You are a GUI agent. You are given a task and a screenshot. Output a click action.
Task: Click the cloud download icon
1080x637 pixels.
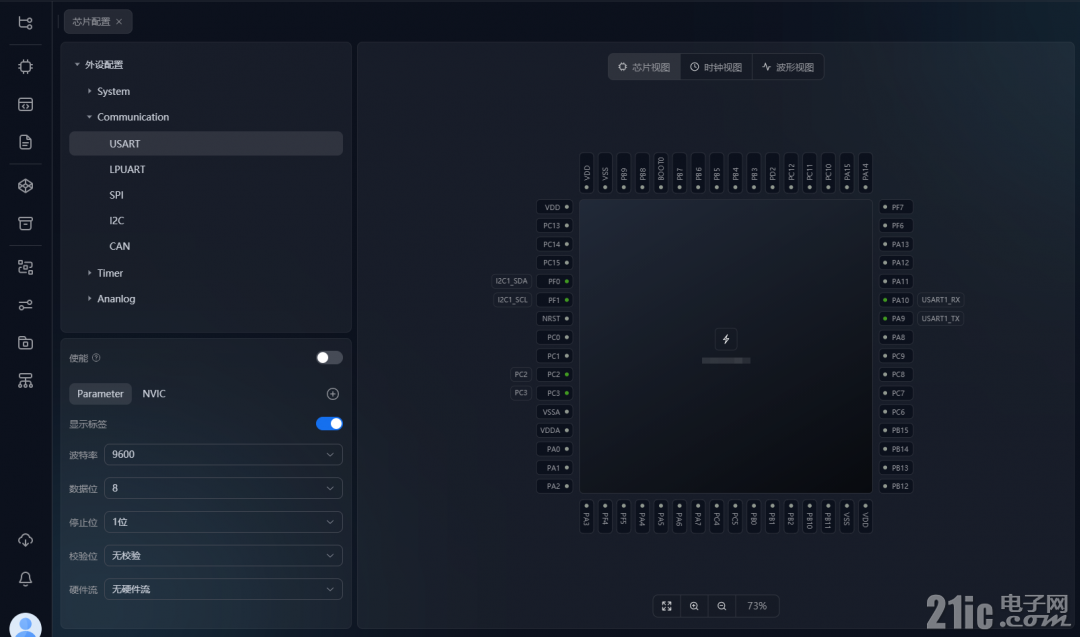point(25,540)
